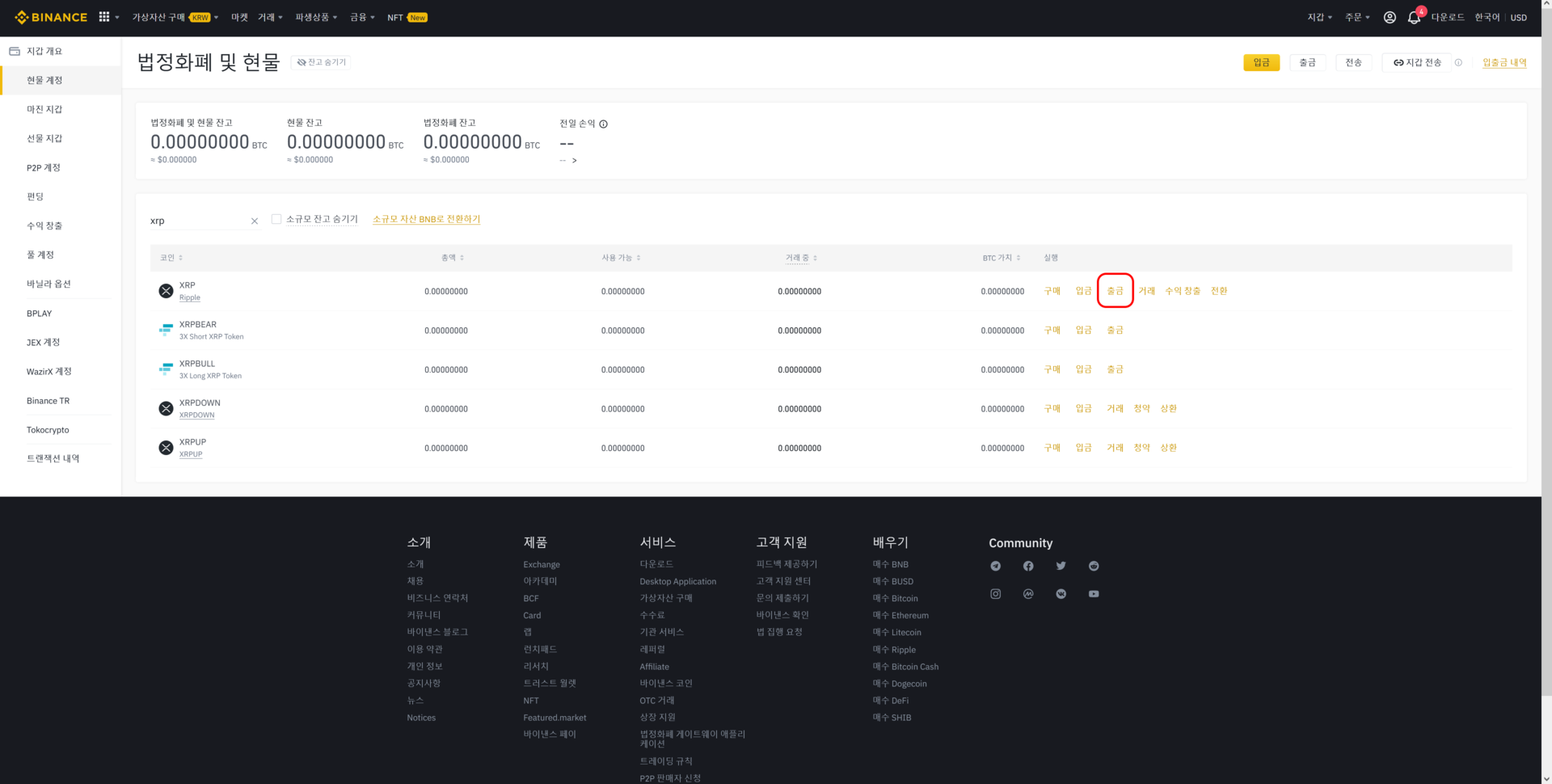Clear the xrp search field with the X
This screenshot has height=784, width=1552.
(x=255, y=221)
